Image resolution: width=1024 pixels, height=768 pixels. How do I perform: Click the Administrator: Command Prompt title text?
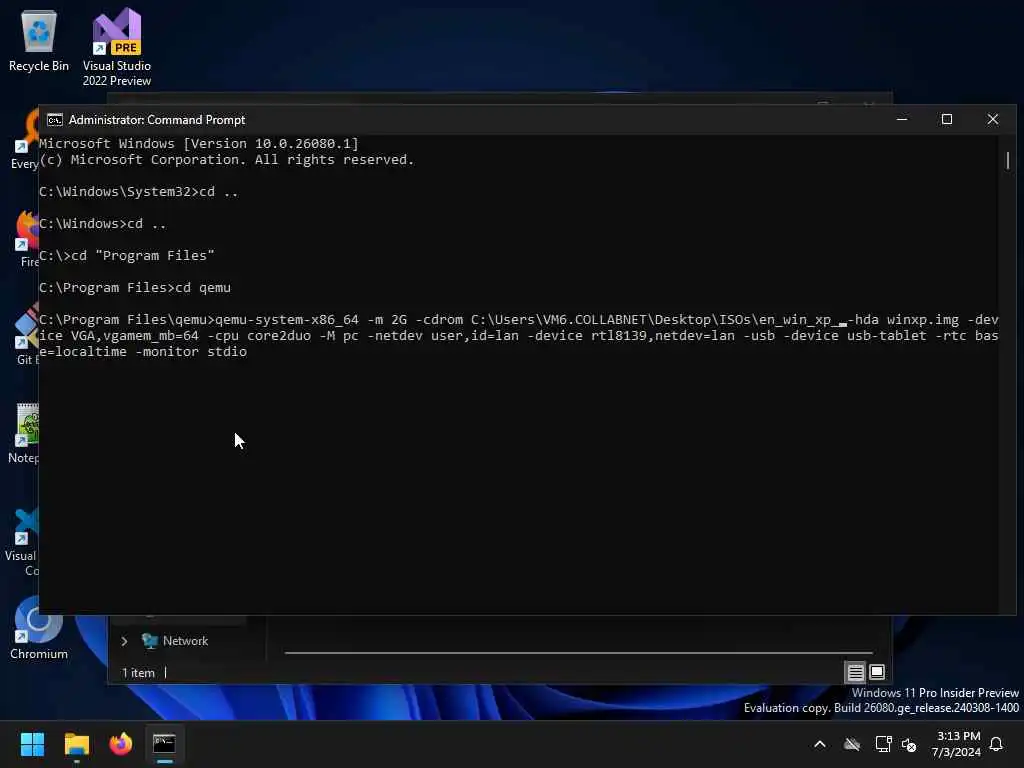(x=157, y=120)
